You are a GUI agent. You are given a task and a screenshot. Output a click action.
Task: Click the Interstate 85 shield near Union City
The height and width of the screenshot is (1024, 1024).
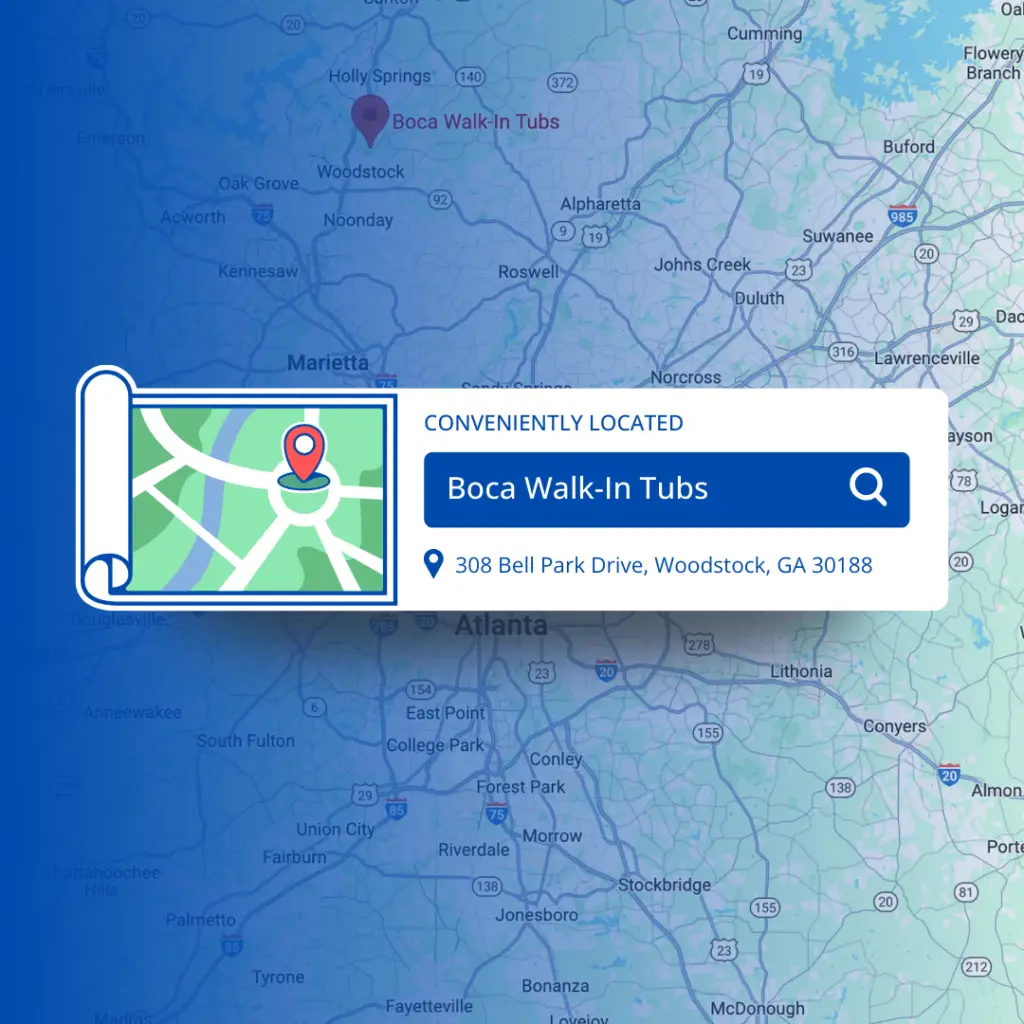pos(396,809)
